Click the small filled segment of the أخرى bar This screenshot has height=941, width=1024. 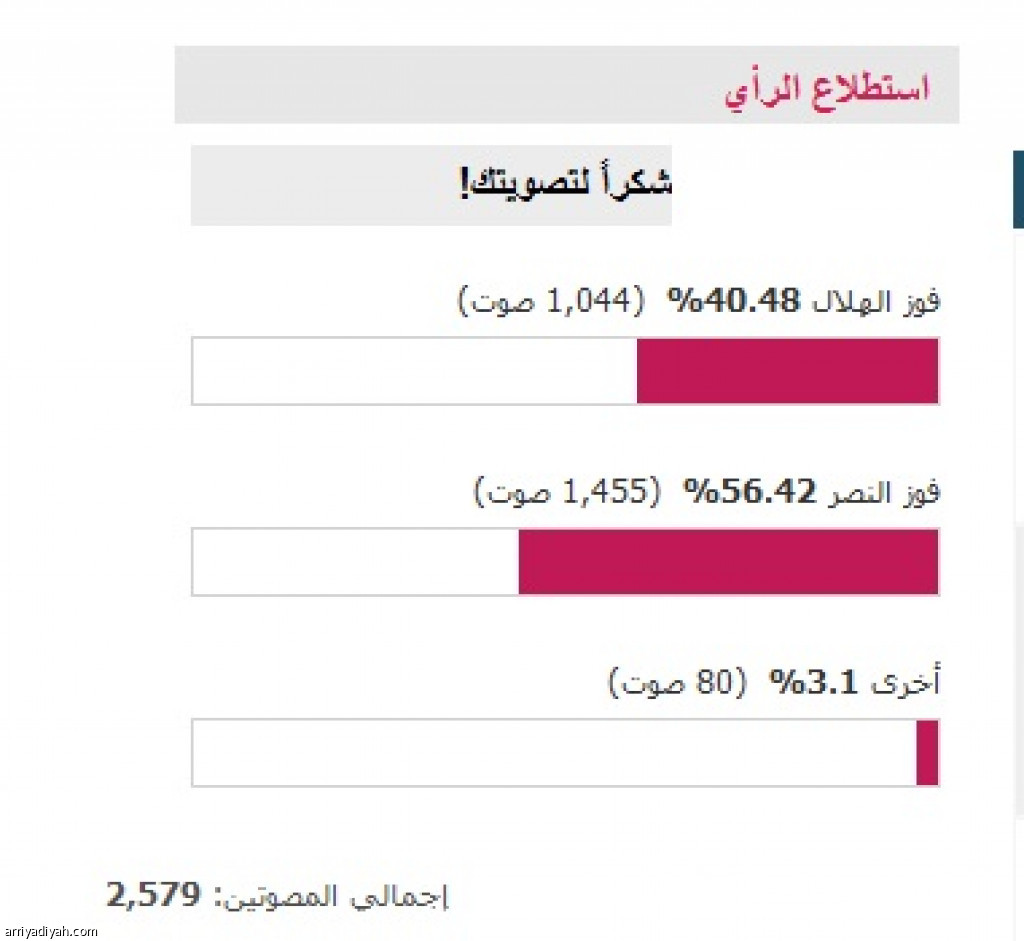(x=927, y=753)
